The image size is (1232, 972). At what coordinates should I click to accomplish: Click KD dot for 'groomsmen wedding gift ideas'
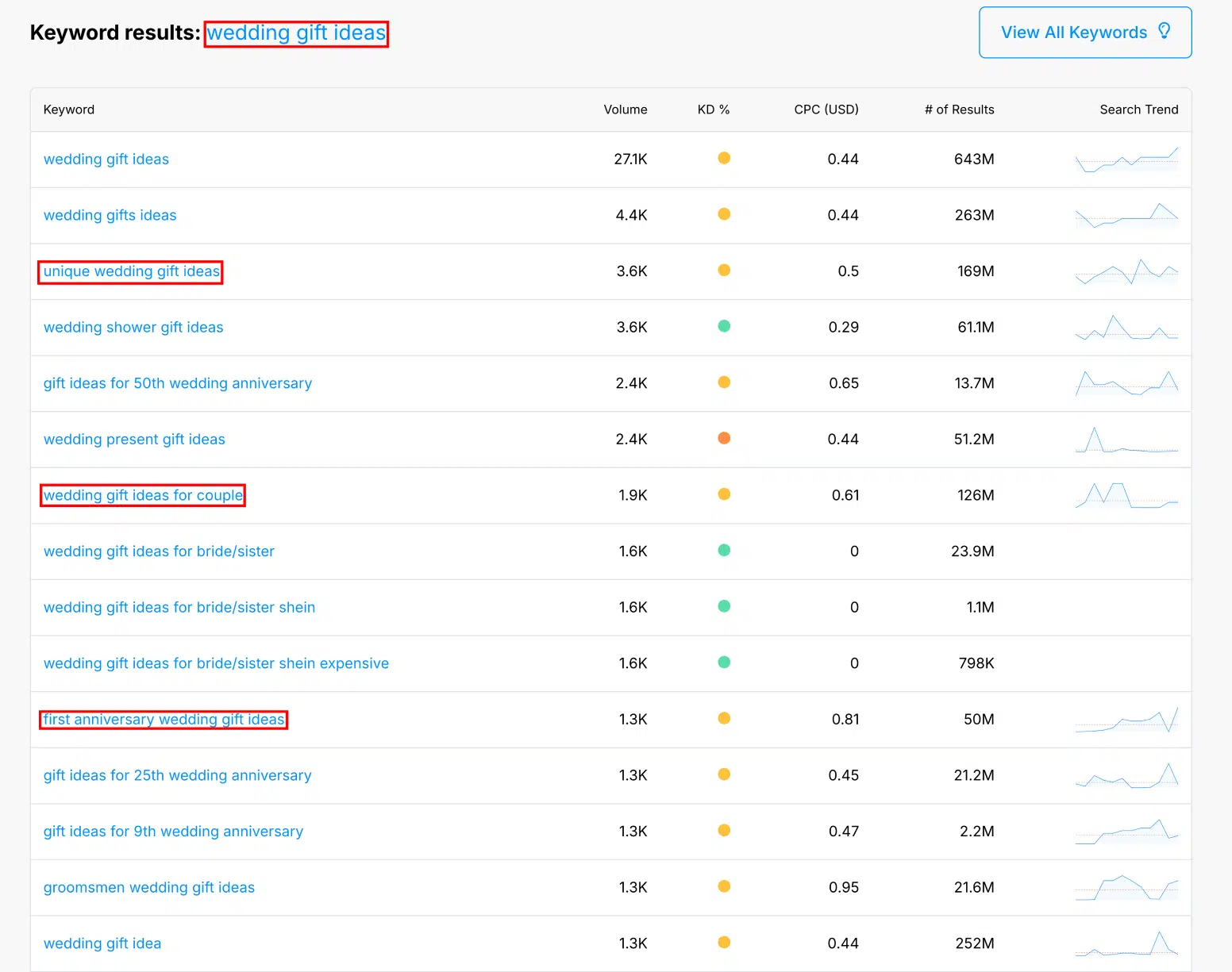click(724, 886)
